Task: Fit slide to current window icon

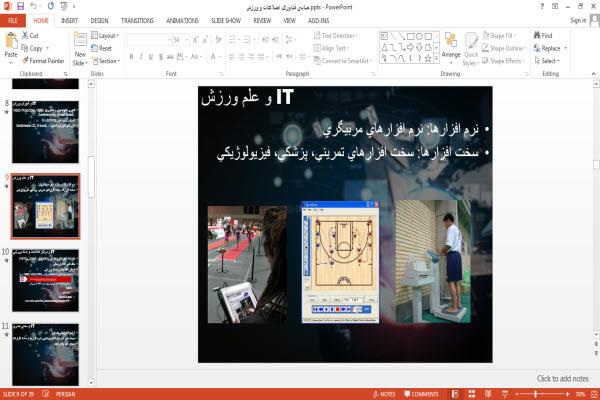Action: coord(594,394)
